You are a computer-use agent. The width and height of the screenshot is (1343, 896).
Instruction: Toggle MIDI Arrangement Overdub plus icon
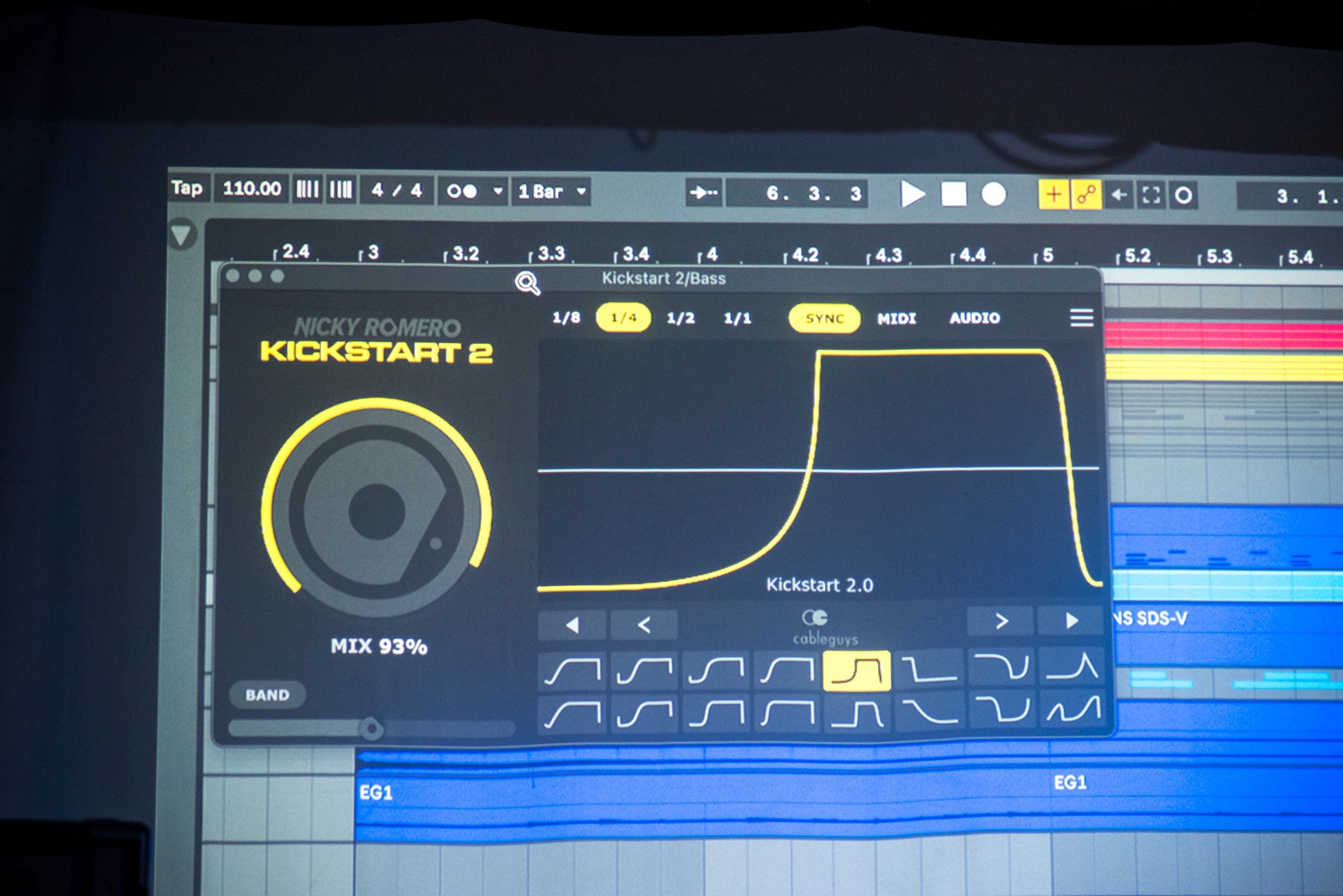point(1054,195)
